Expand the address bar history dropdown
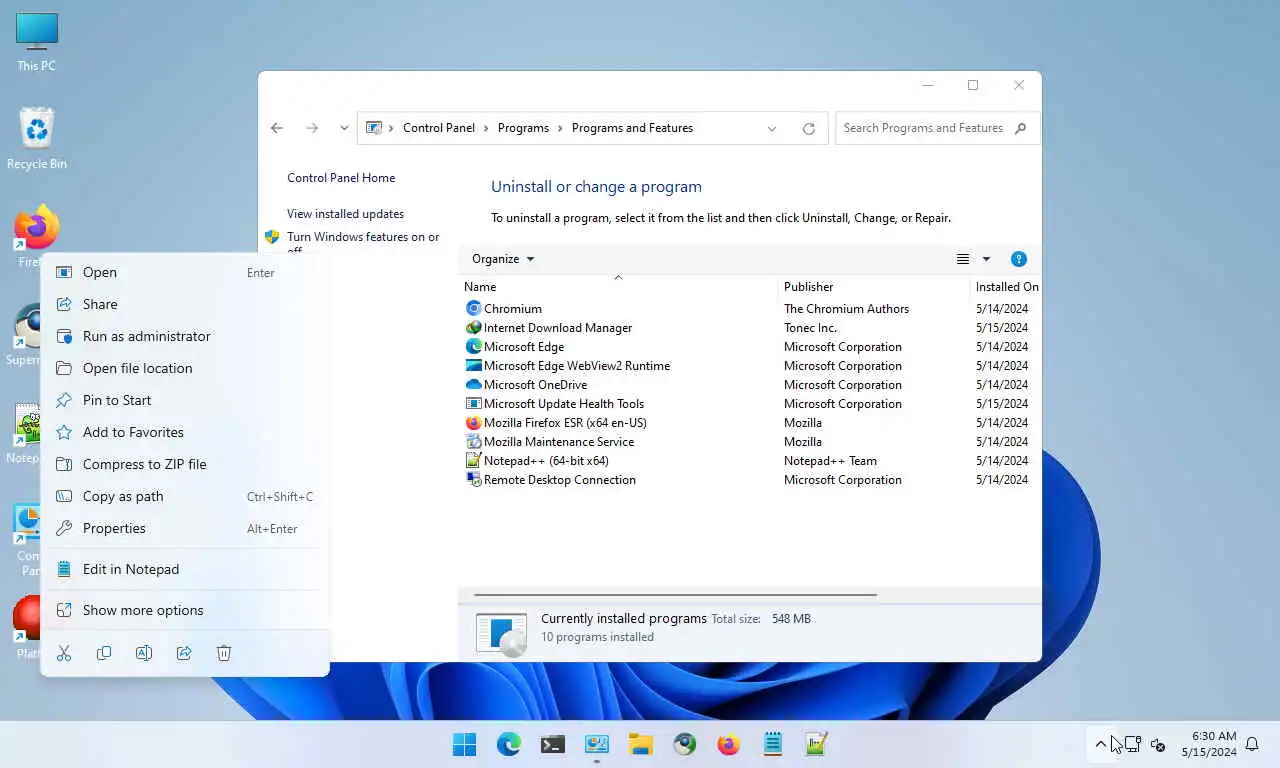Image resolution: width=1280 pixels, height=768 pixels. click(772, 128)
